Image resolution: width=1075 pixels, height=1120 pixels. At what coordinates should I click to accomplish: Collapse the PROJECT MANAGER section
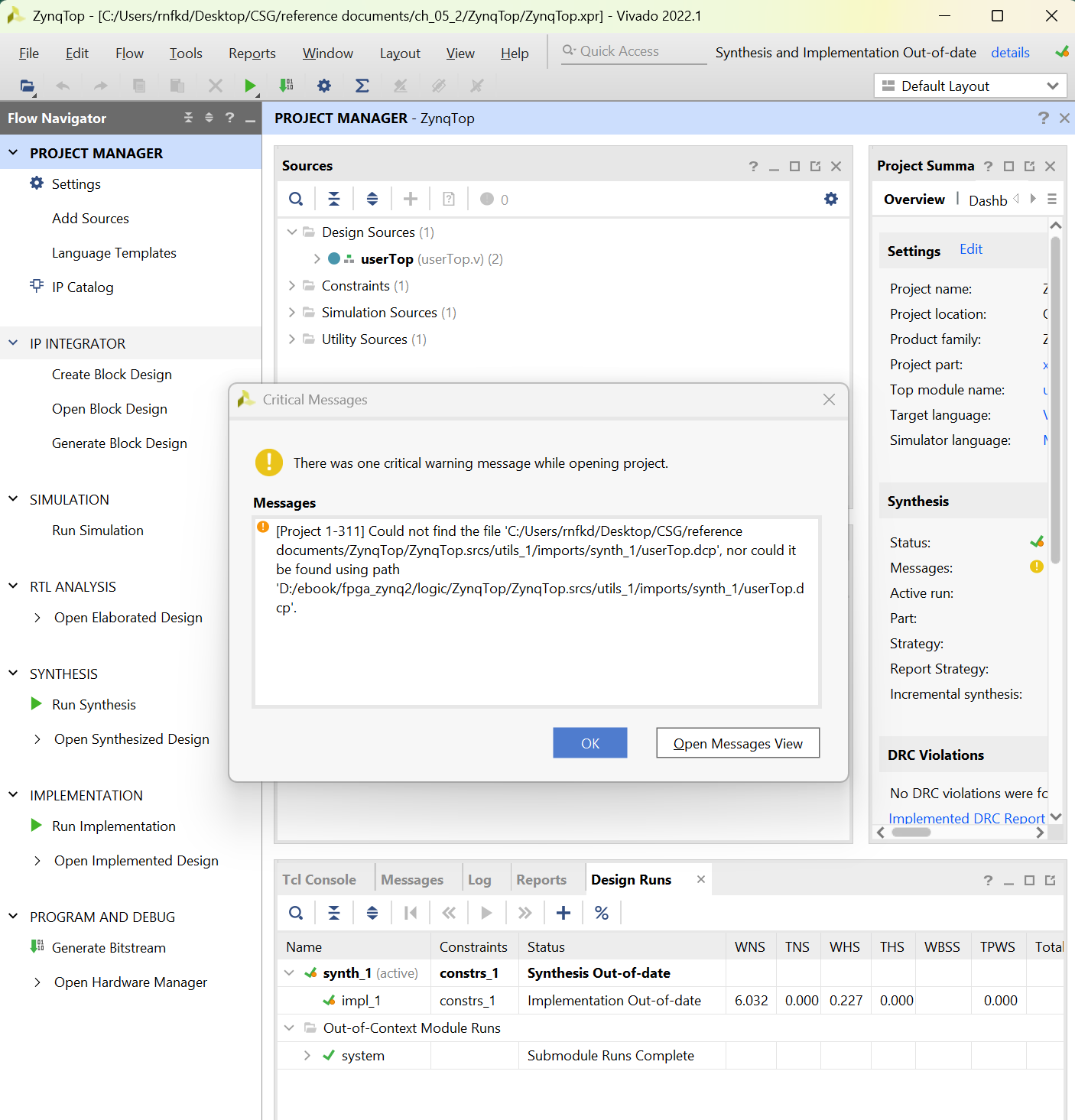click(13, 153)
